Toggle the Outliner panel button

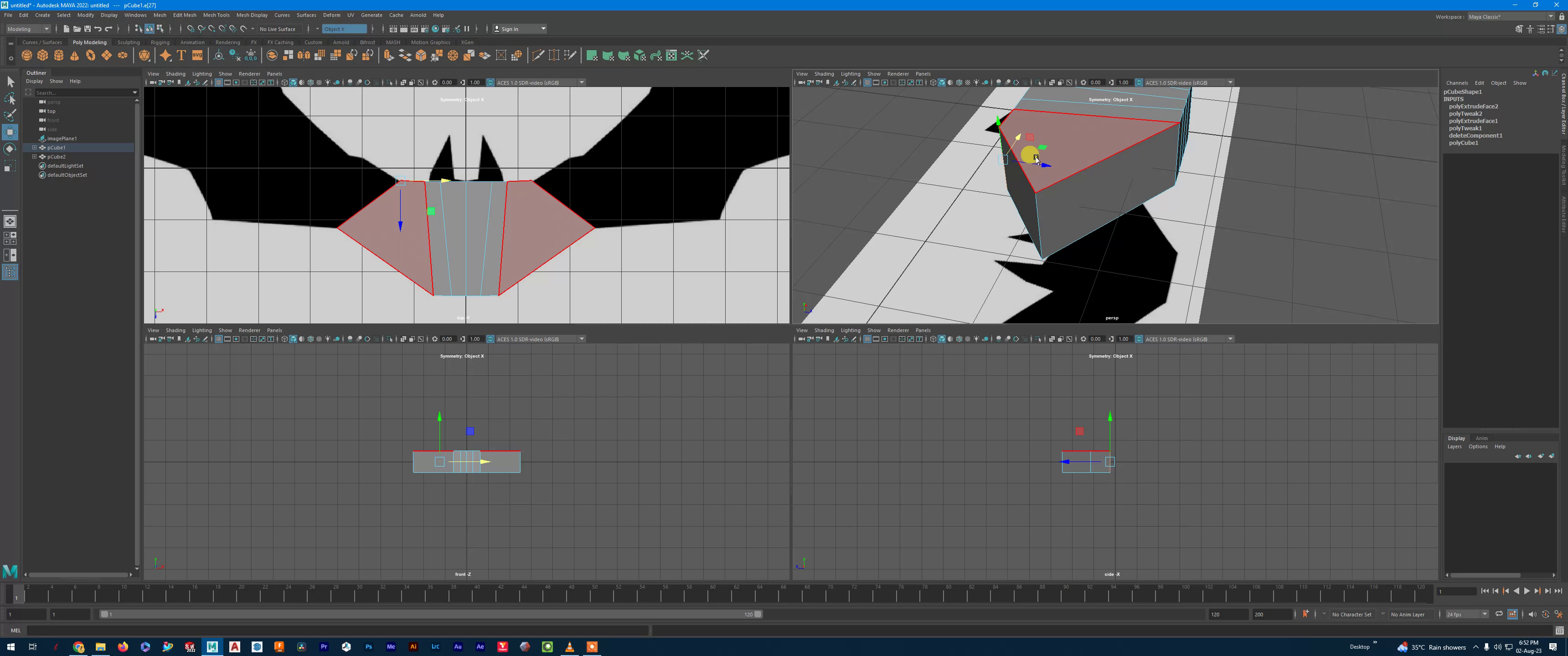pos(10,272)
